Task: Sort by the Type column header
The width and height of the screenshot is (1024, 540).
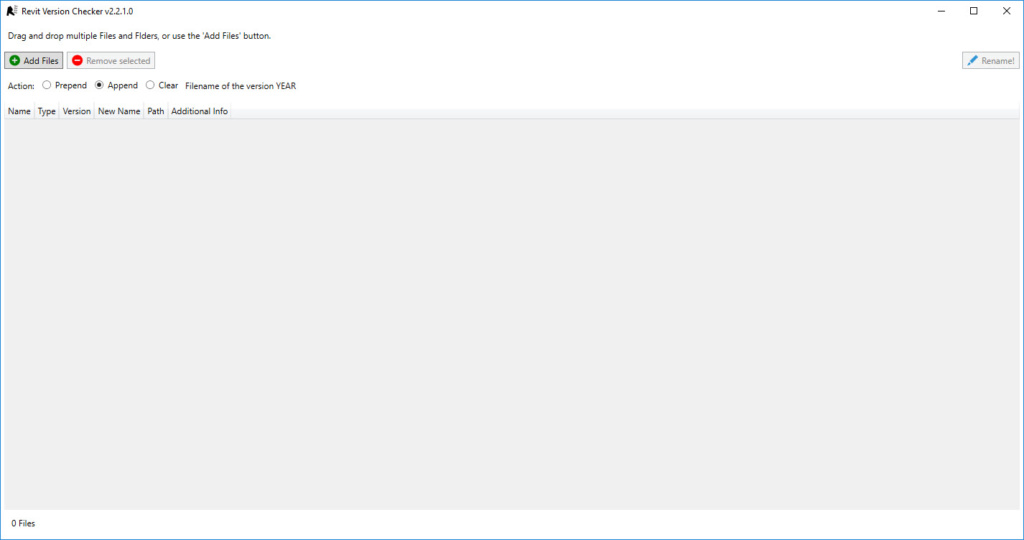Action: point(46,112)
